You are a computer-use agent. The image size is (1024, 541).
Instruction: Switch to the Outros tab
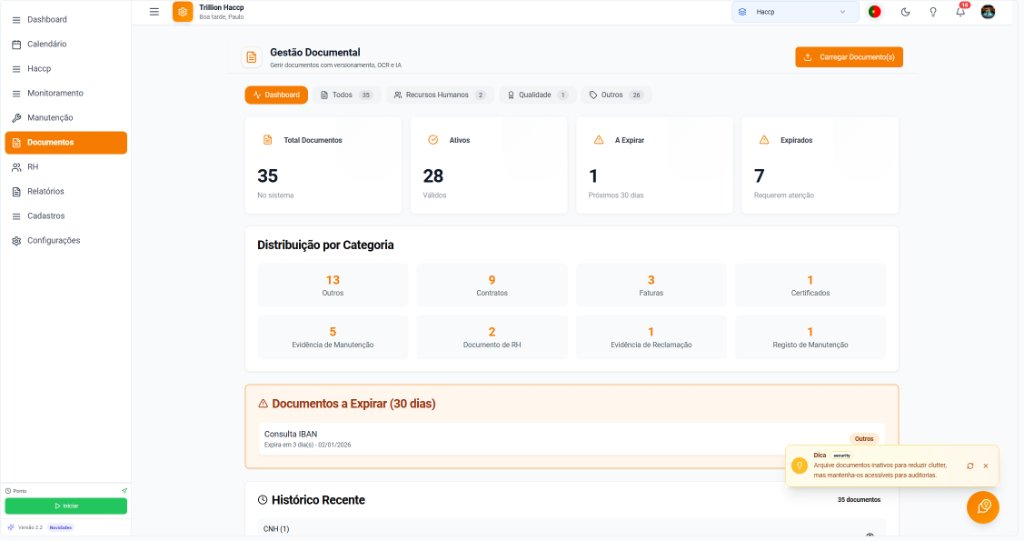click(x=616, y=95)
